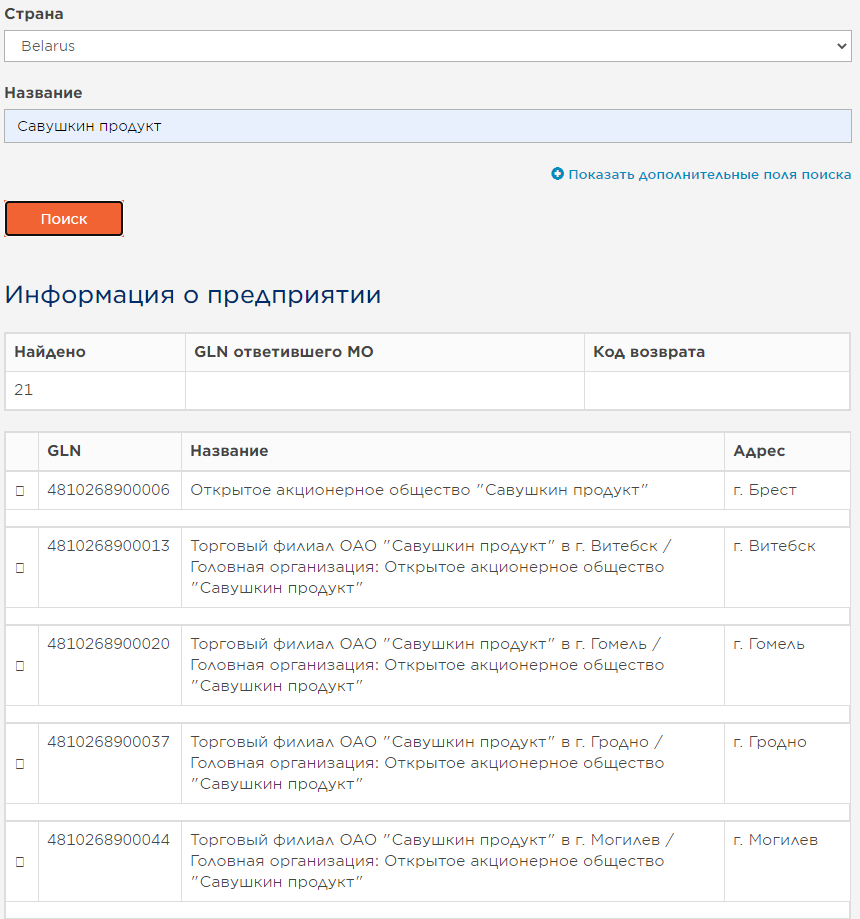Viewport: 860px width, 919px height.
Task: Click the 'Адрес' column header
Action: (x=758, y=451)
